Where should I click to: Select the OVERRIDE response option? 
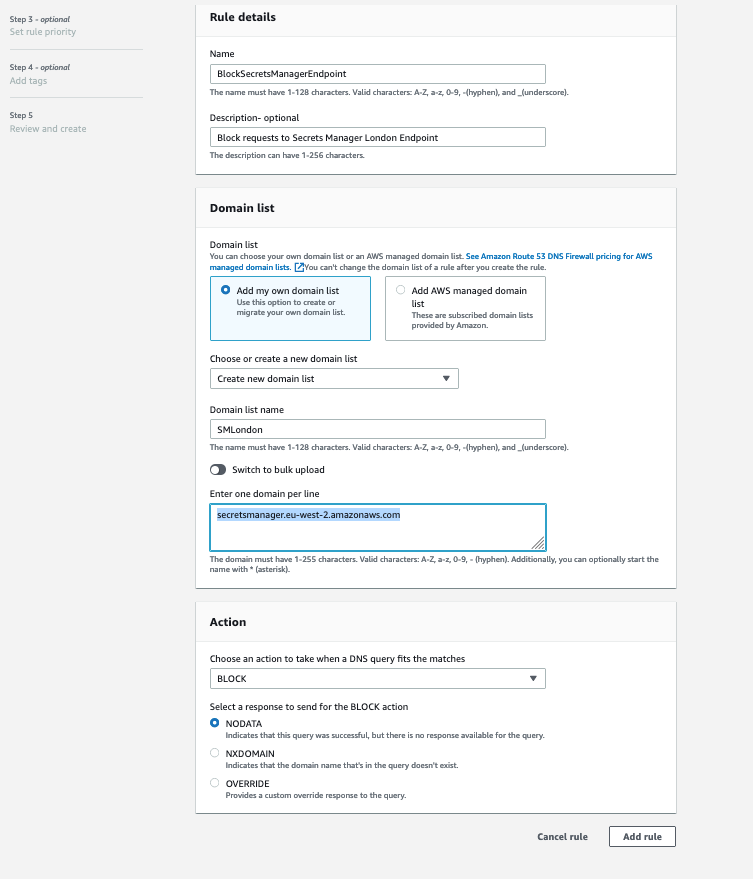214,783
